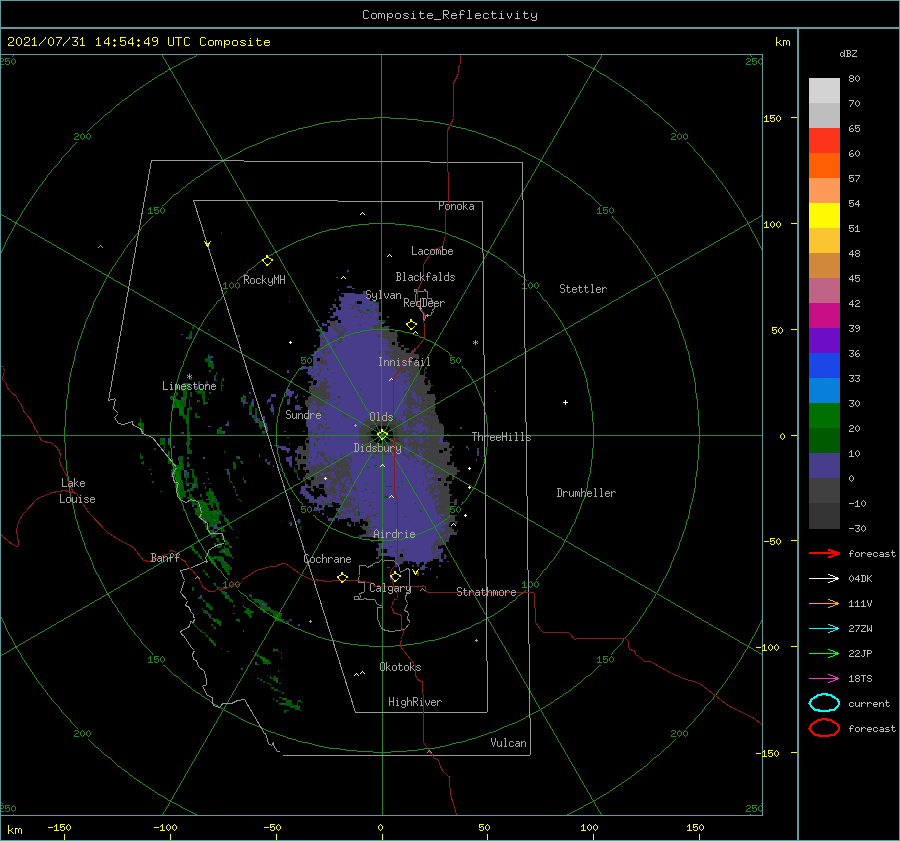
Task: Click the Lake Louise label
Action: 77,491
